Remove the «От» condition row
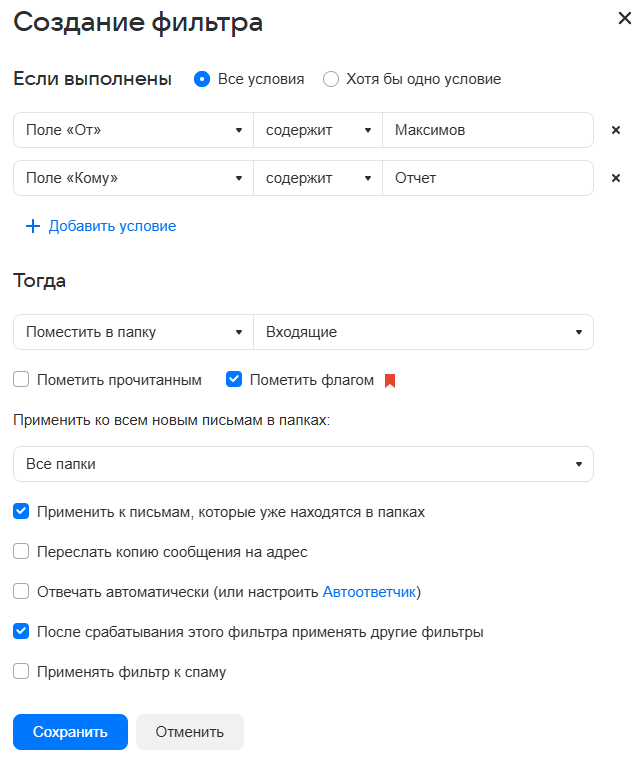The width and height of the screenshot is (643, 757). [x=616, y=130]
